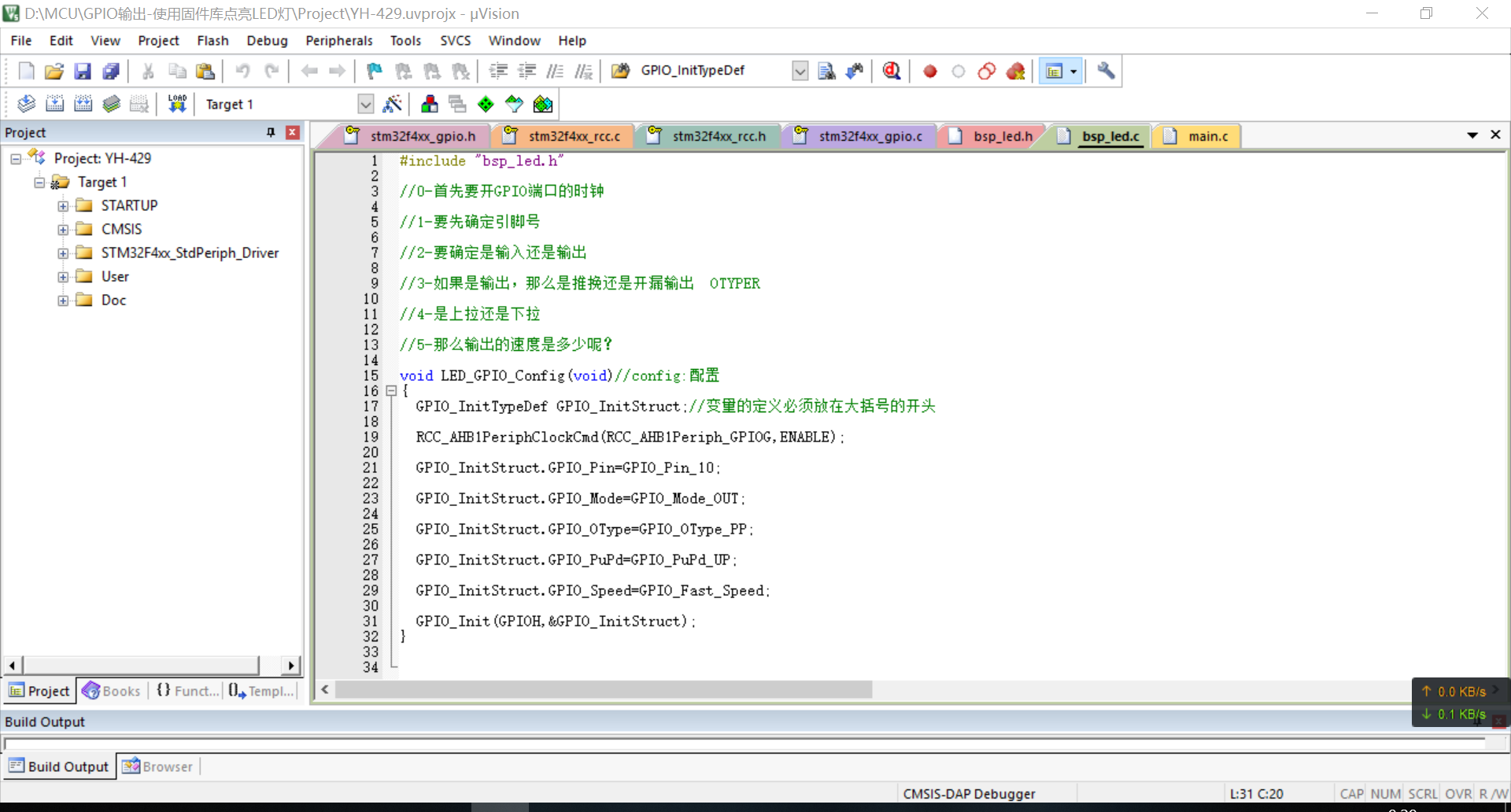
Task: Insert breakpoint using the red circle icon
Action: pyautogui.click(x=929, y=71)
